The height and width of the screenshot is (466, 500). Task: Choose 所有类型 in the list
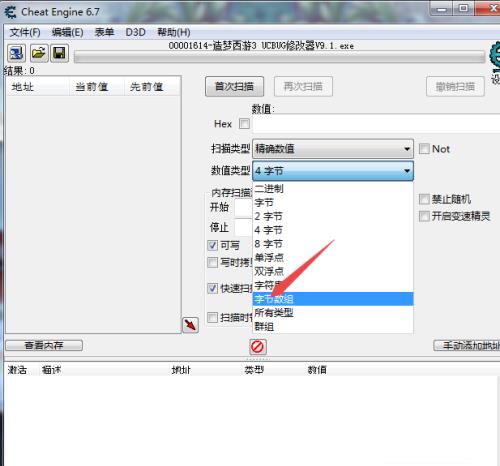coord(333,313)
